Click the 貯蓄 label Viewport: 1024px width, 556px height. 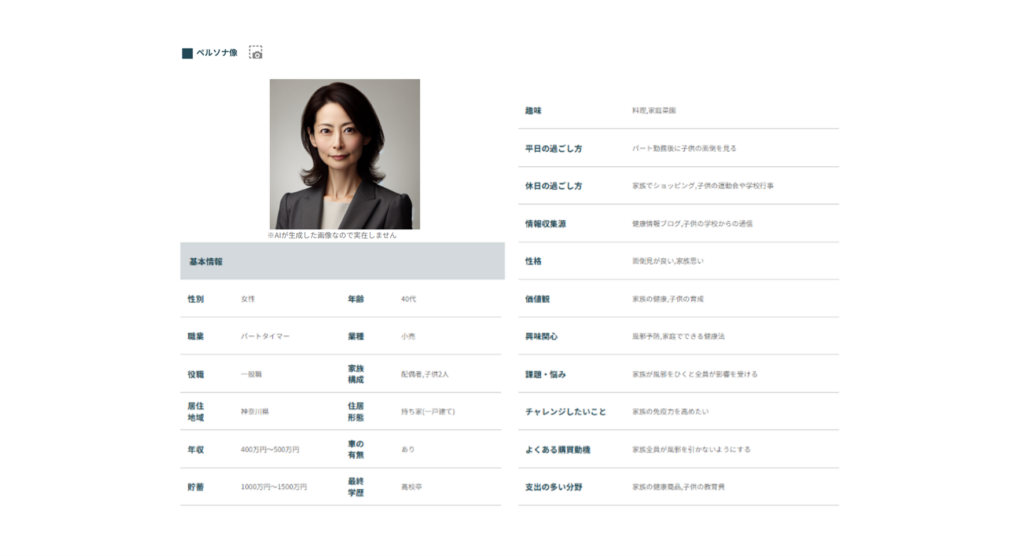[196, 487]
